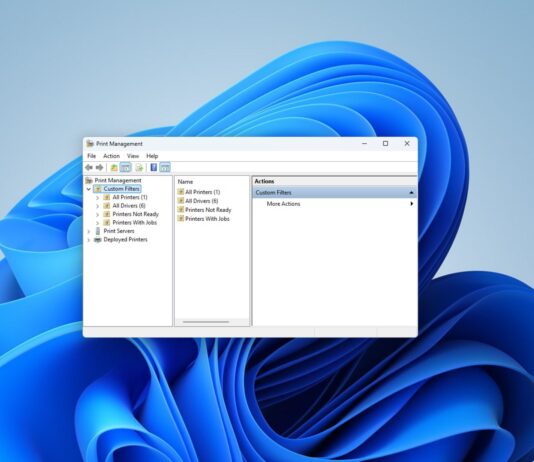Expand the Printers With Jobs tree chevron
534x462 pixels.
[97, 223]
